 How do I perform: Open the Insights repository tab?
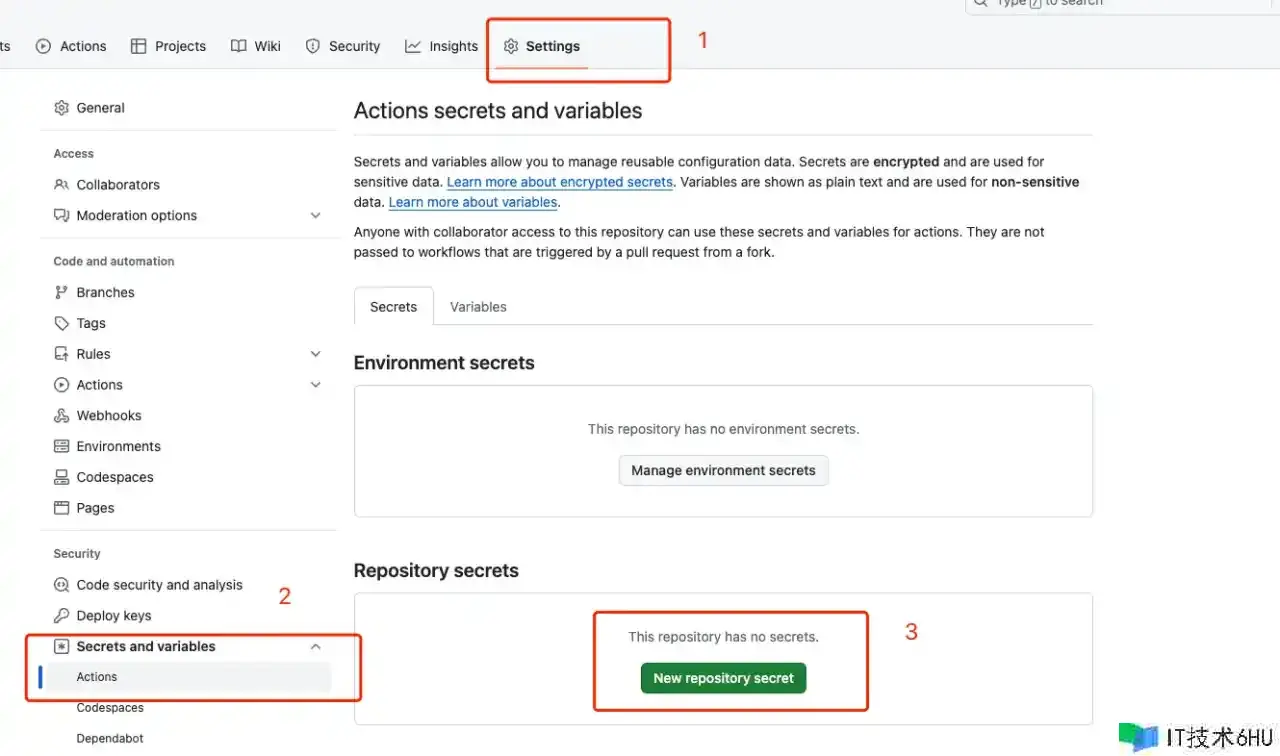point(441,46)
